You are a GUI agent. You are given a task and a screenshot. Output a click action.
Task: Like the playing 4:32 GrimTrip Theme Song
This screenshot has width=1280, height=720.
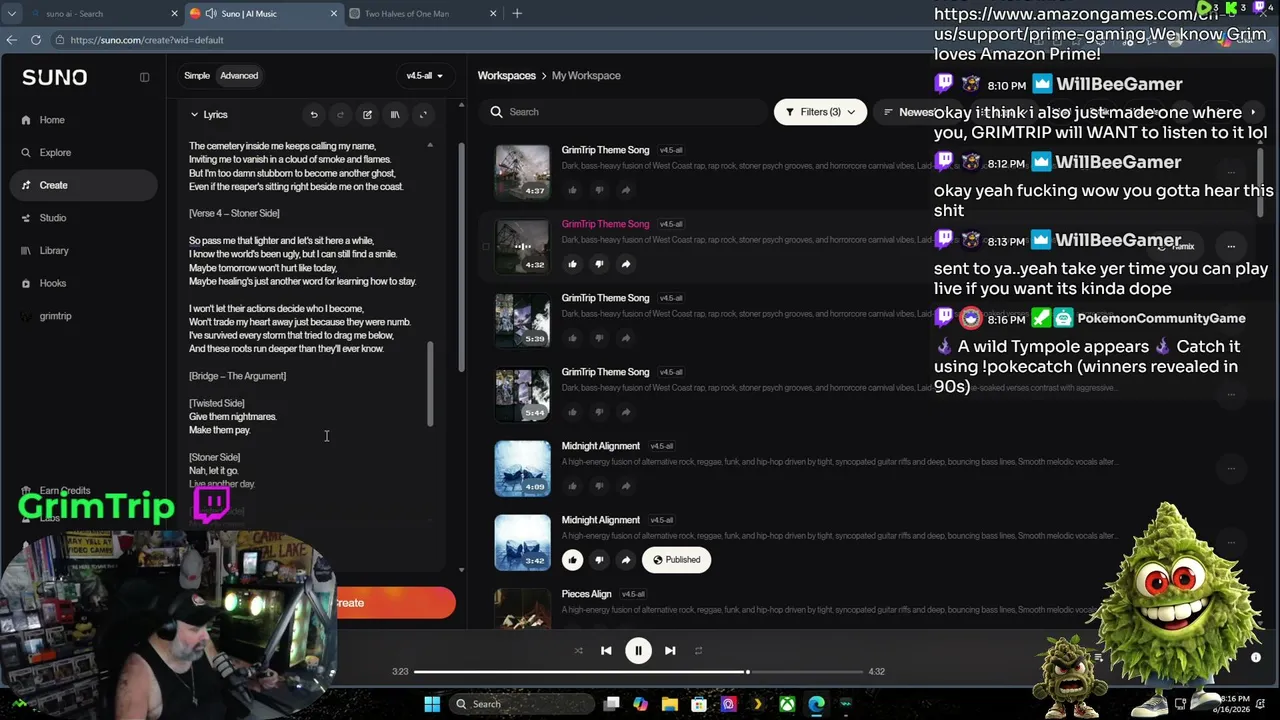click(572, 264)
